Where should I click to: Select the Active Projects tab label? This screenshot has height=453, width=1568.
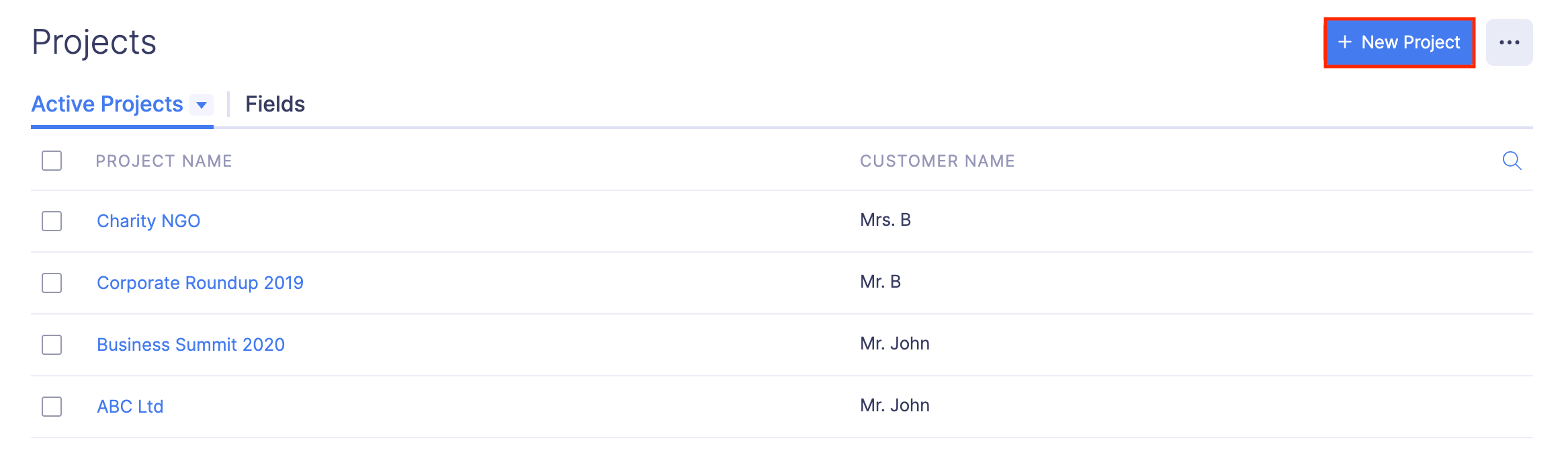pyautogui.click(x=107, y=104)
